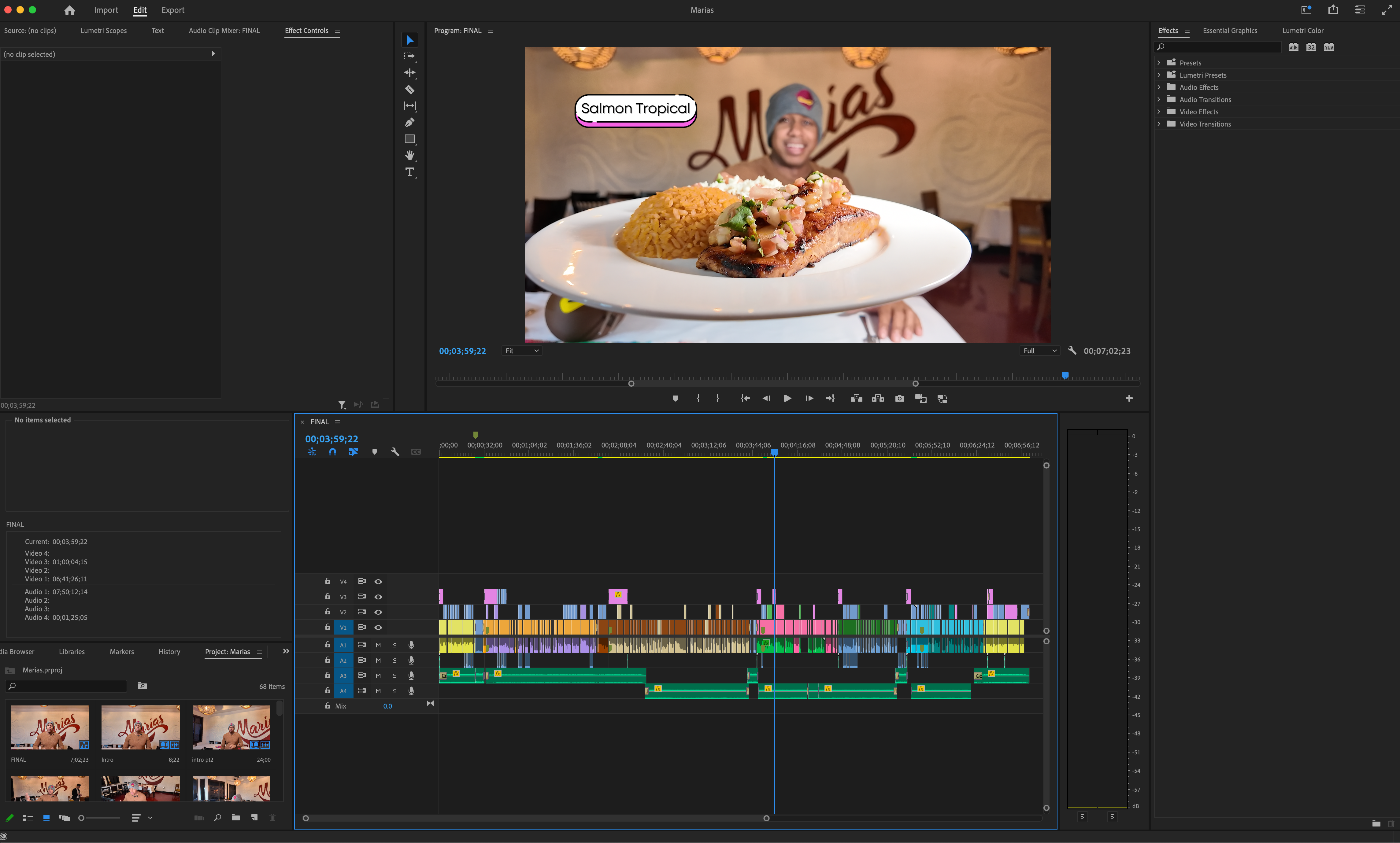Open the timeline wrench settings
Image resolution: width=1400 pixels, height=843 pixels.
coord(395,452)
